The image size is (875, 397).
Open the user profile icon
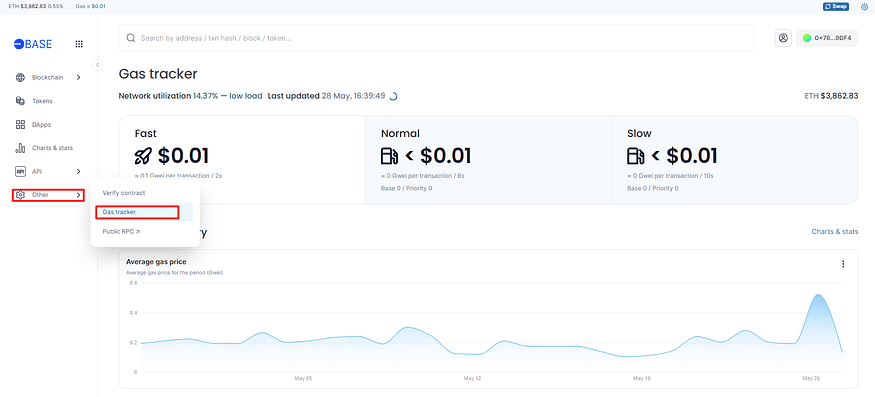tap(783, 38)
